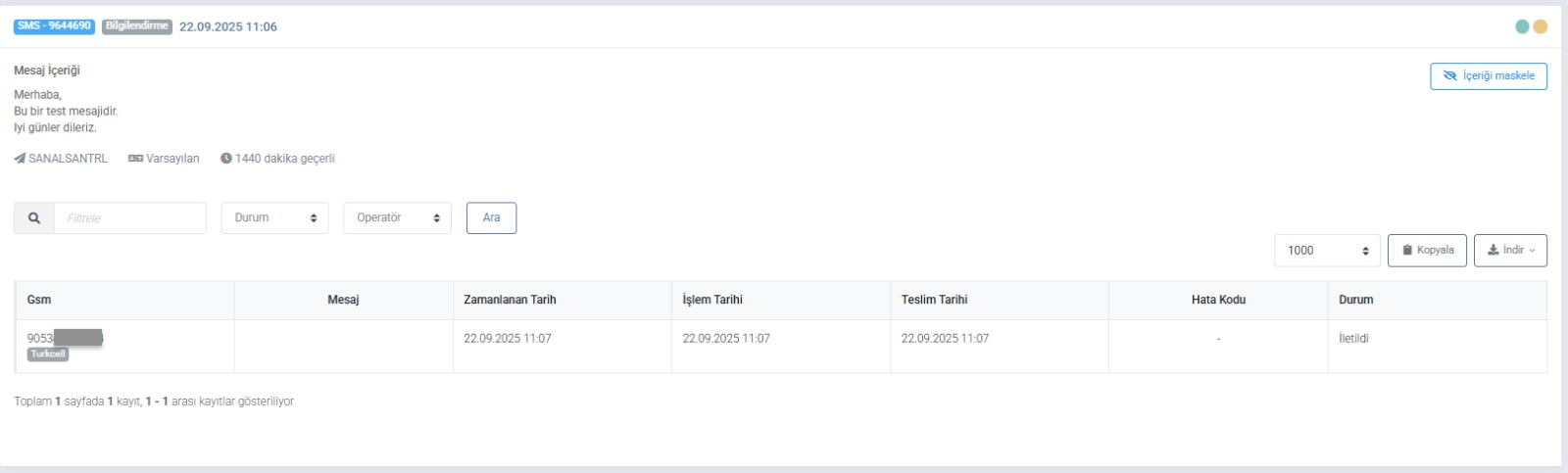Open the İndir download menu
This screenshot has width=1568, height=473.
(1510, 251)
